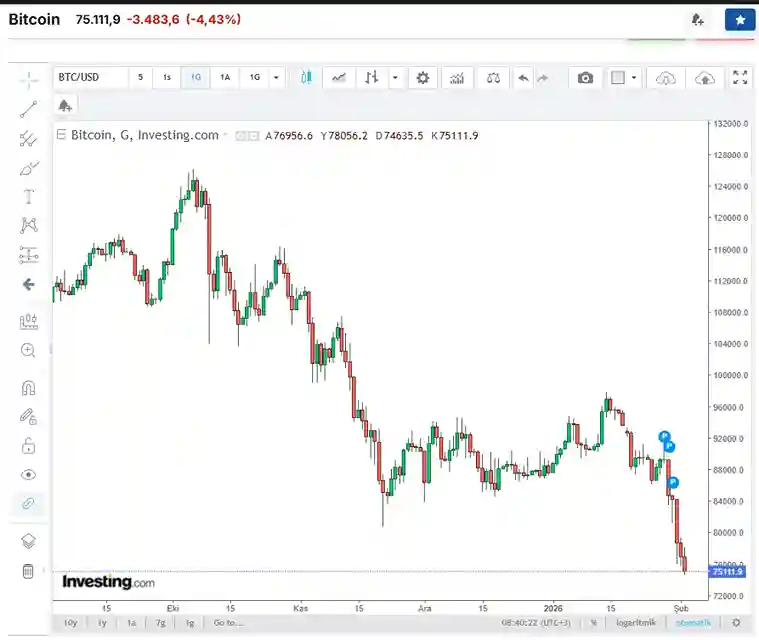Screen dimensions: 759x640
Task: Toggle the percent scale
Action: [x=593, y=623]
